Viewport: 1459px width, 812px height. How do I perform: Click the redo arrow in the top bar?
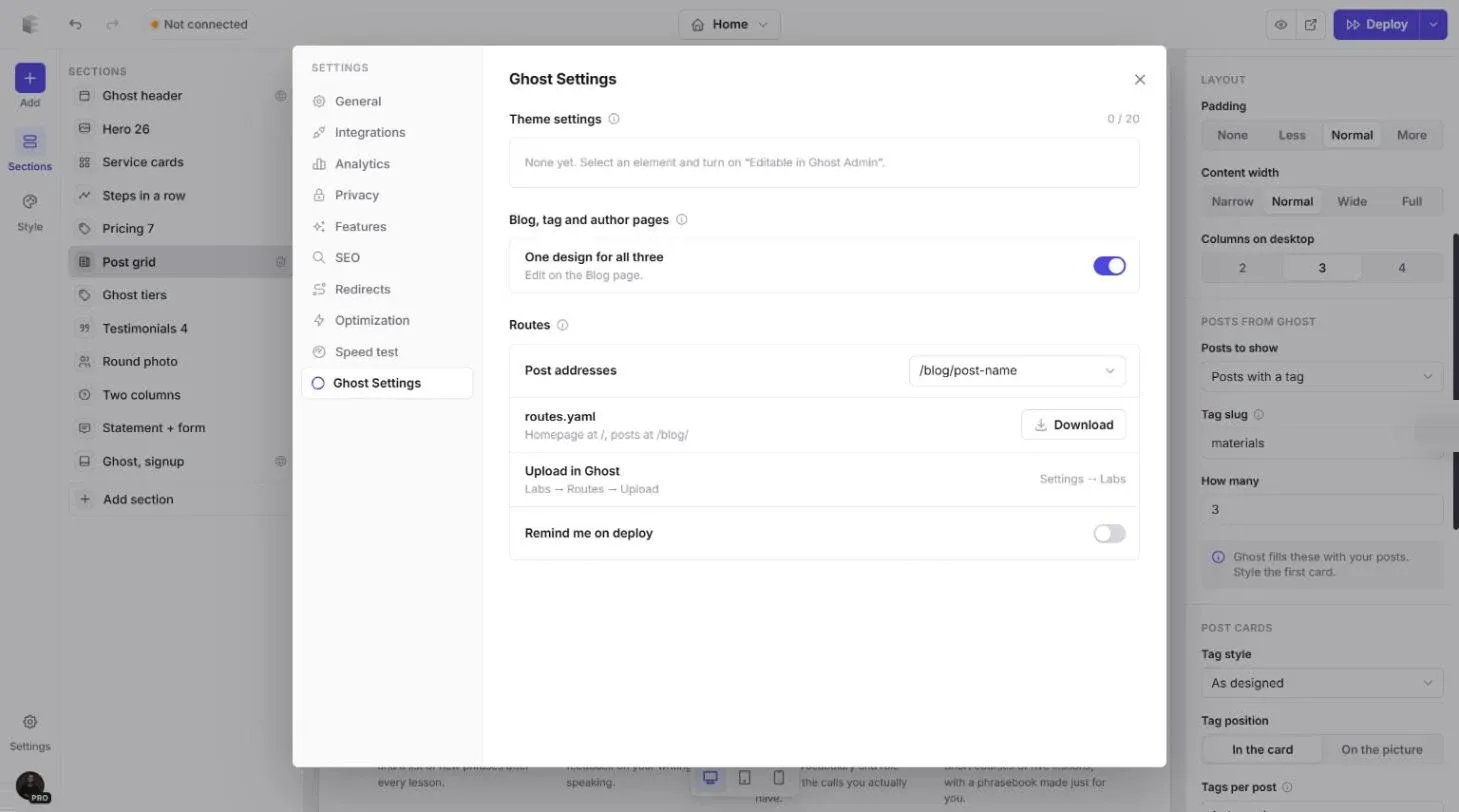coord(112,24)
